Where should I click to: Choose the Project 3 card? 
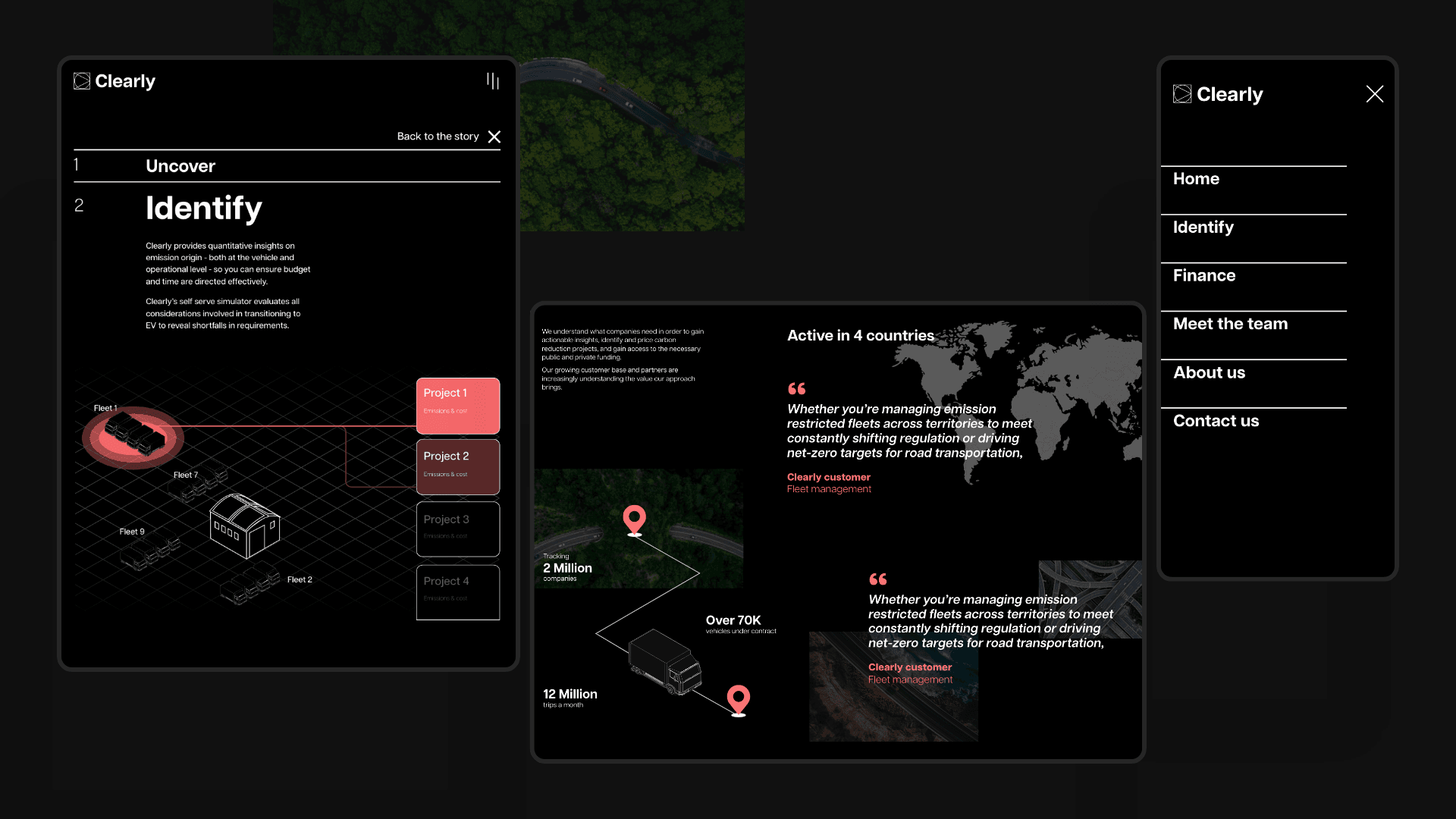(x=457, y=529)
